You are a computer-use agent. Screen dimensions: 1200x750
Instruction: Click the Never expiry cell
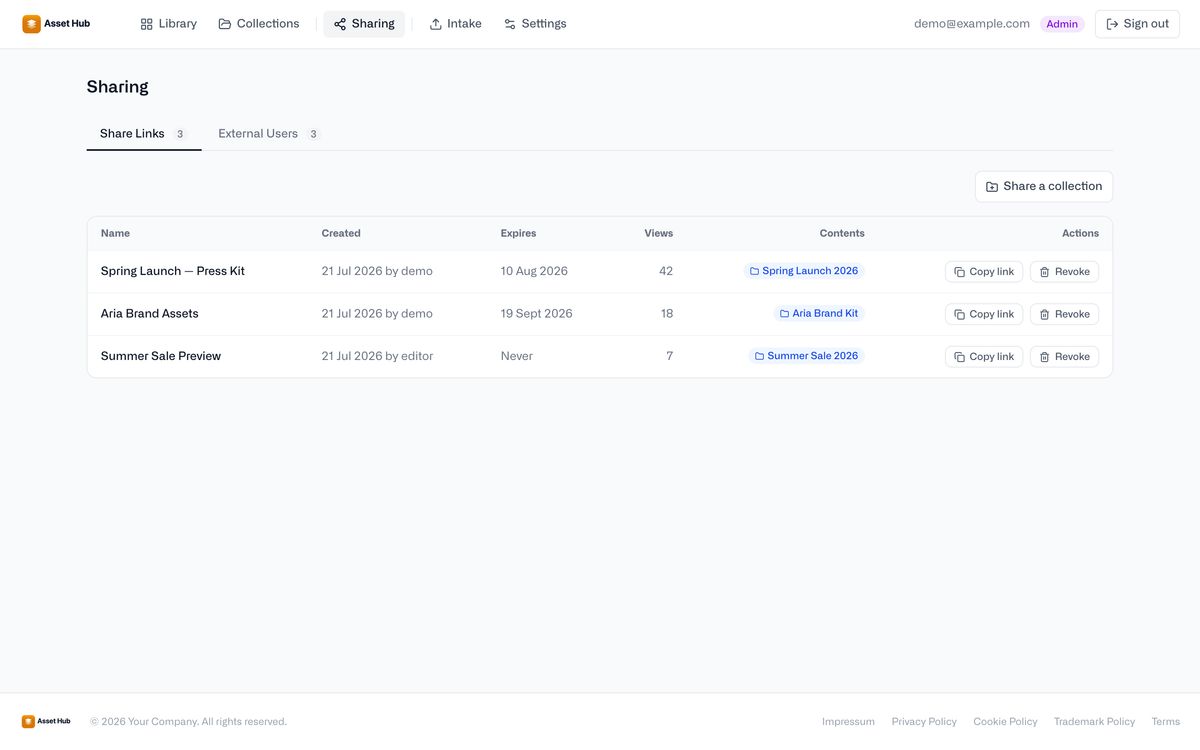coord(517,356)
